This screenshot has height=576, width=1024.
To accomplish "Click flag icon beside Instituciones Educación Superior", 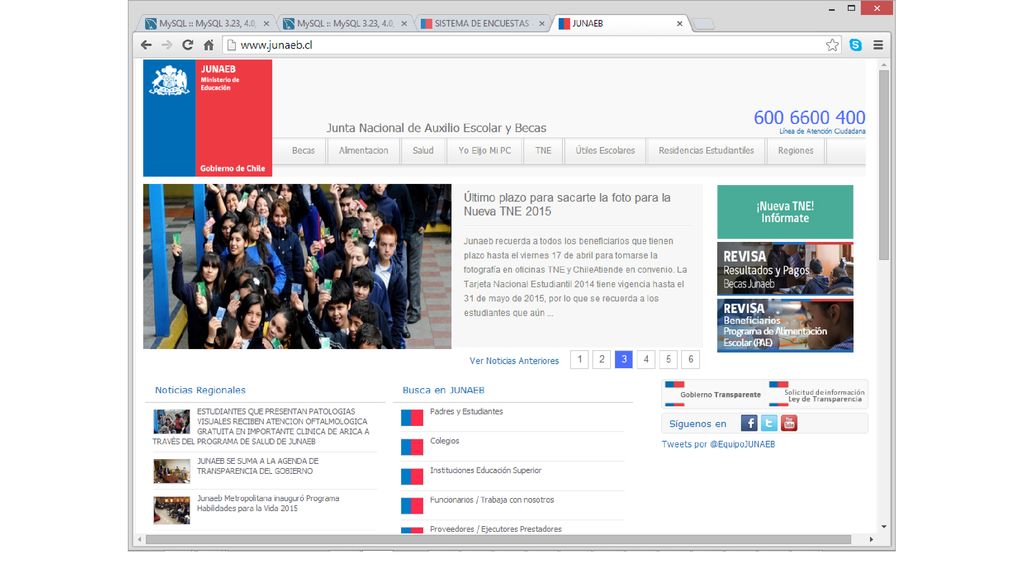I will (412, 477).
